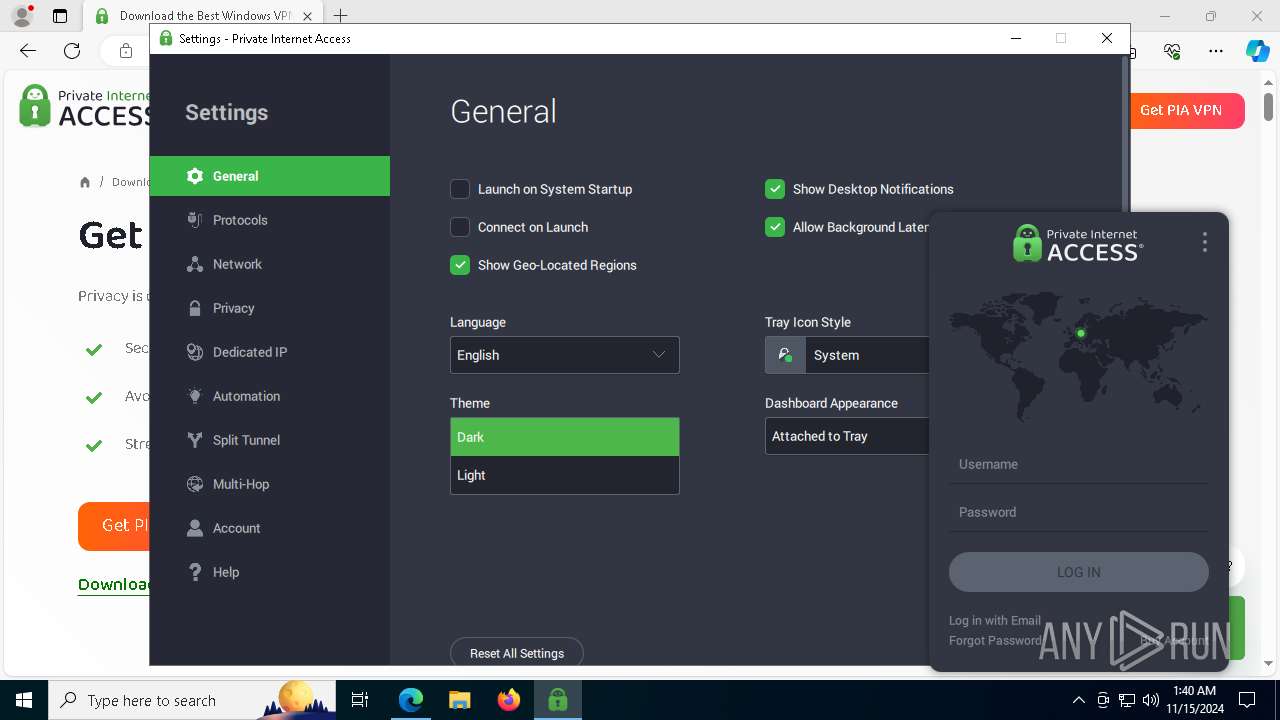This screenshot has width=1280, height=720.
Task: Click the Protocols plug icon
Action: pyautogui.click(x=195, y=220)
